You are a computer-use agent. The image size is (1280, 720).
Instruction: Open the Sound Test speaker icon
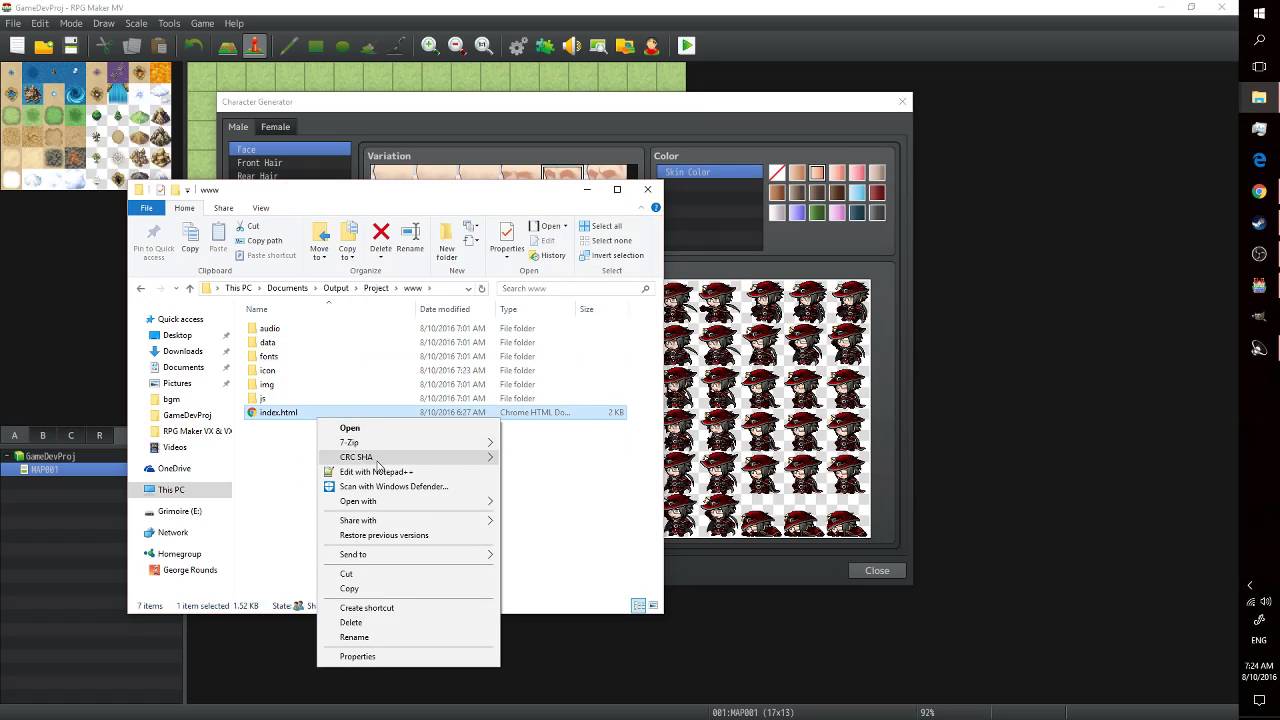pyautogui.click(x=572, y=46)
